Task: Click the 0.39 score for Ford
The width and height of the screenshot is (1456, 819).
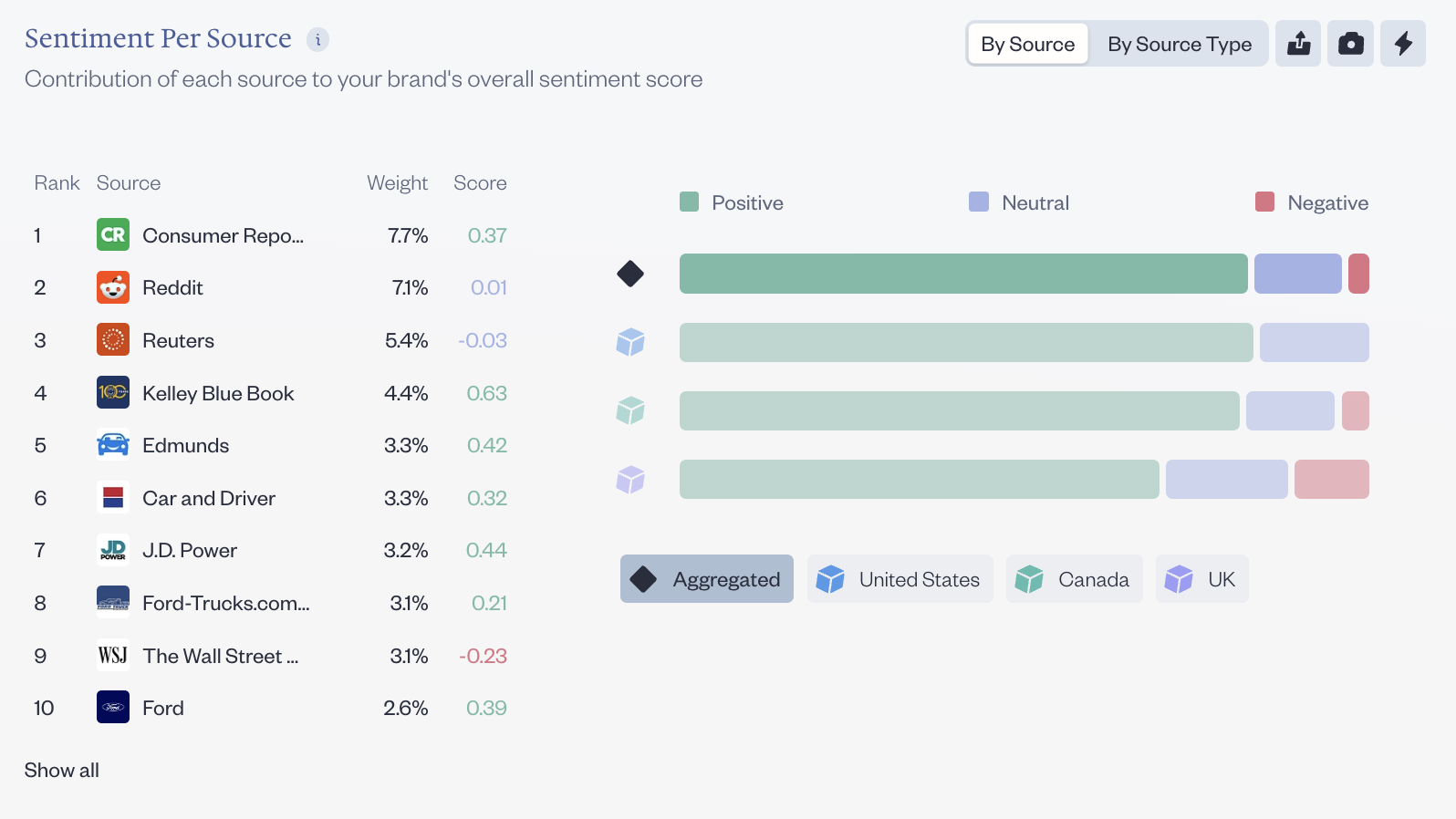Action: [x=486, y=708]
